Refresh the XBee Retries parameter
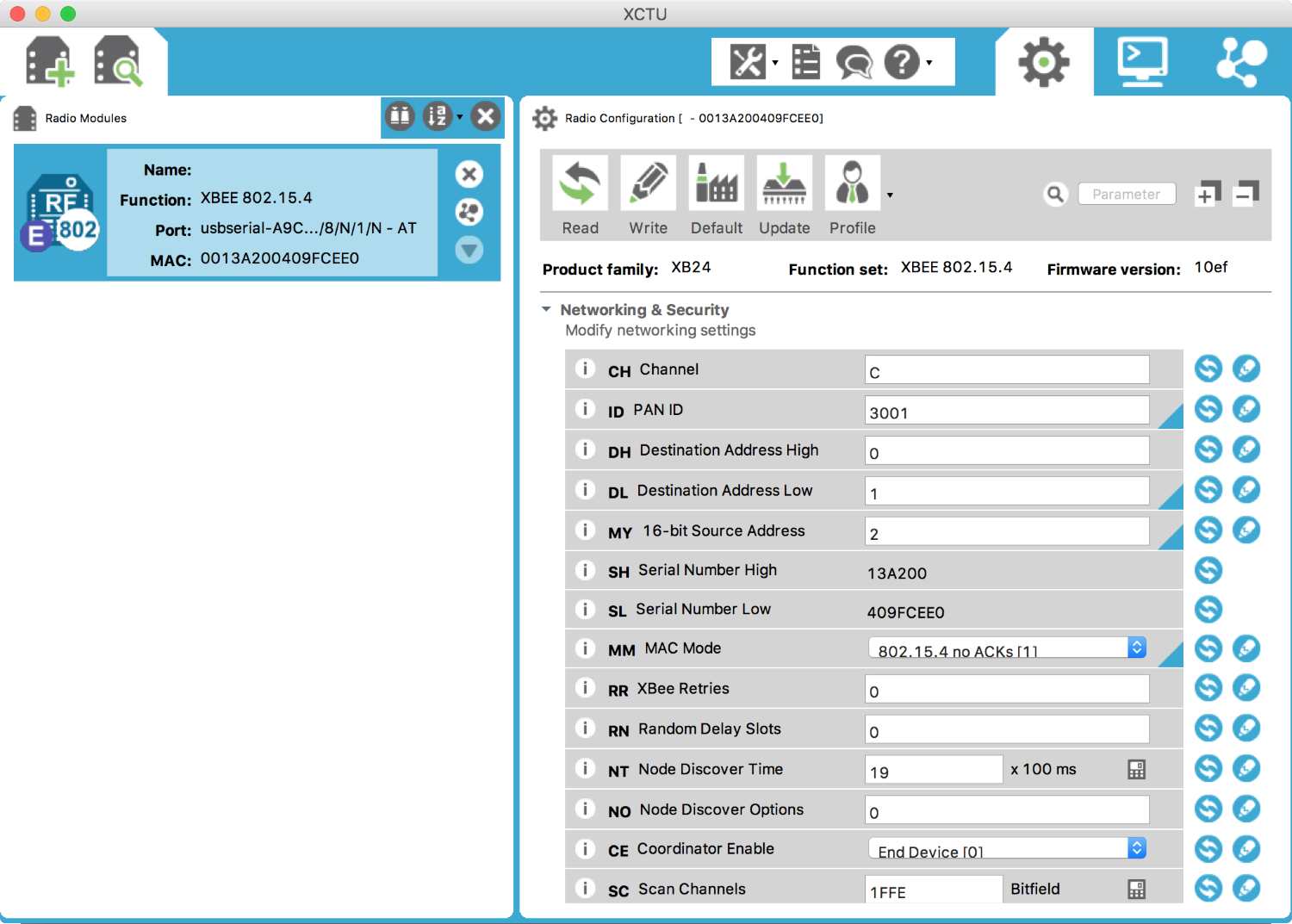Screen dimensions: 1292x924 [x=1208, y=687]
